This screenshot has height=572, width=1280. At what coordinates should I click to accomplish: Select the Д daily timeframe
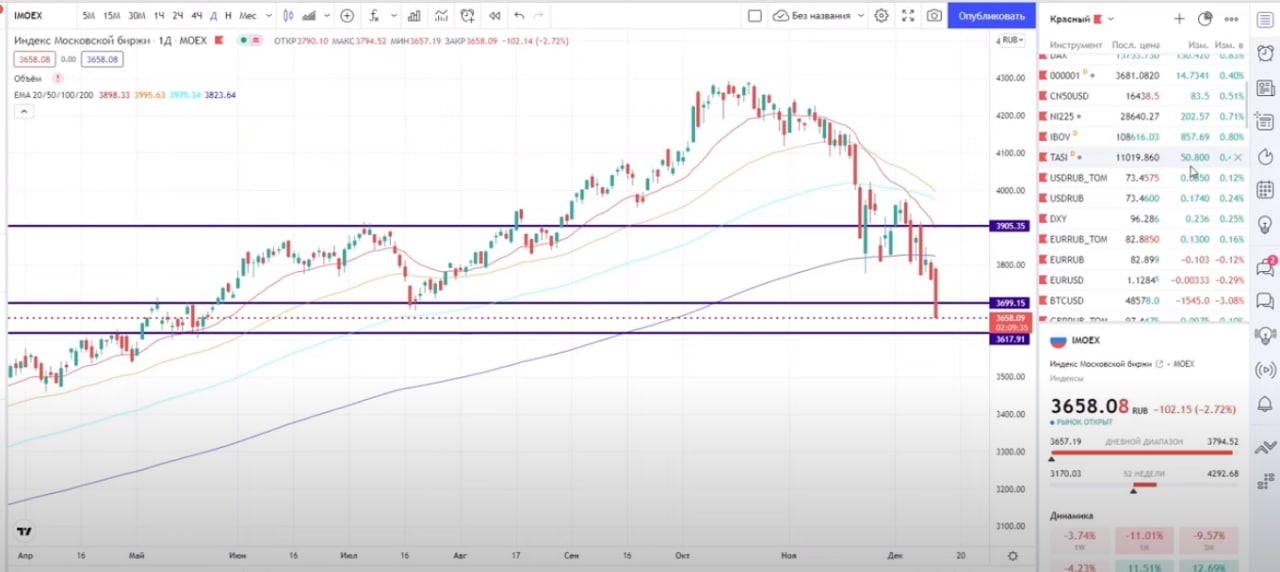click(x=213, y=16)
